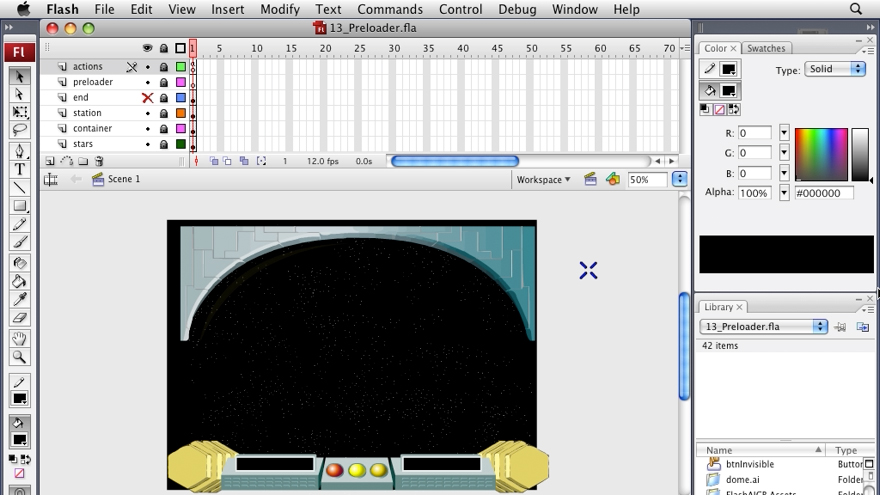This screenshot has height=495, width=880.
Task: Select the Selection arrow tool
Action: 20,76
